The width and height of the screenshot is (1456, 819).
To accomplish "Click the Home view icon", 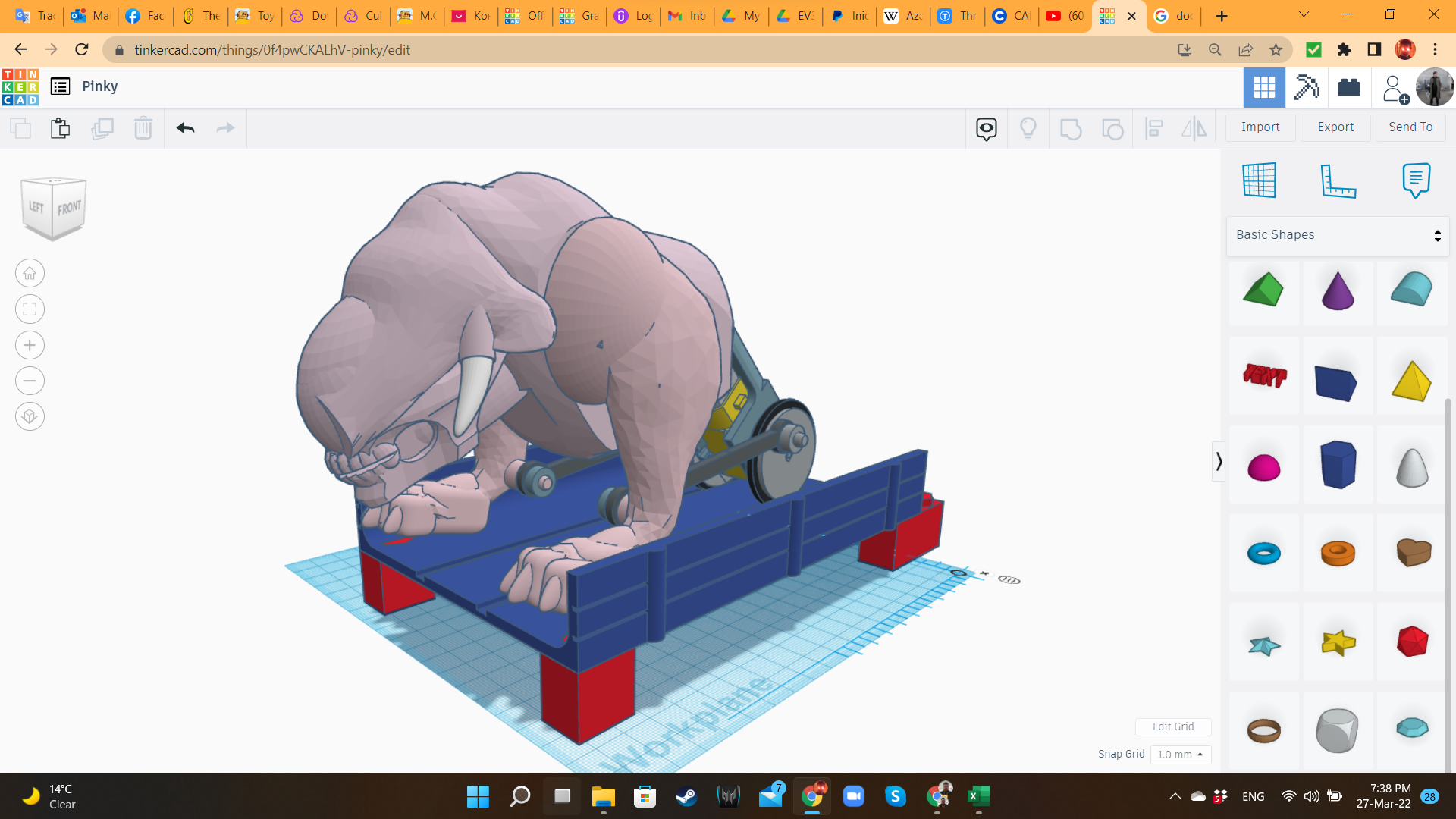I will (30, 273).
